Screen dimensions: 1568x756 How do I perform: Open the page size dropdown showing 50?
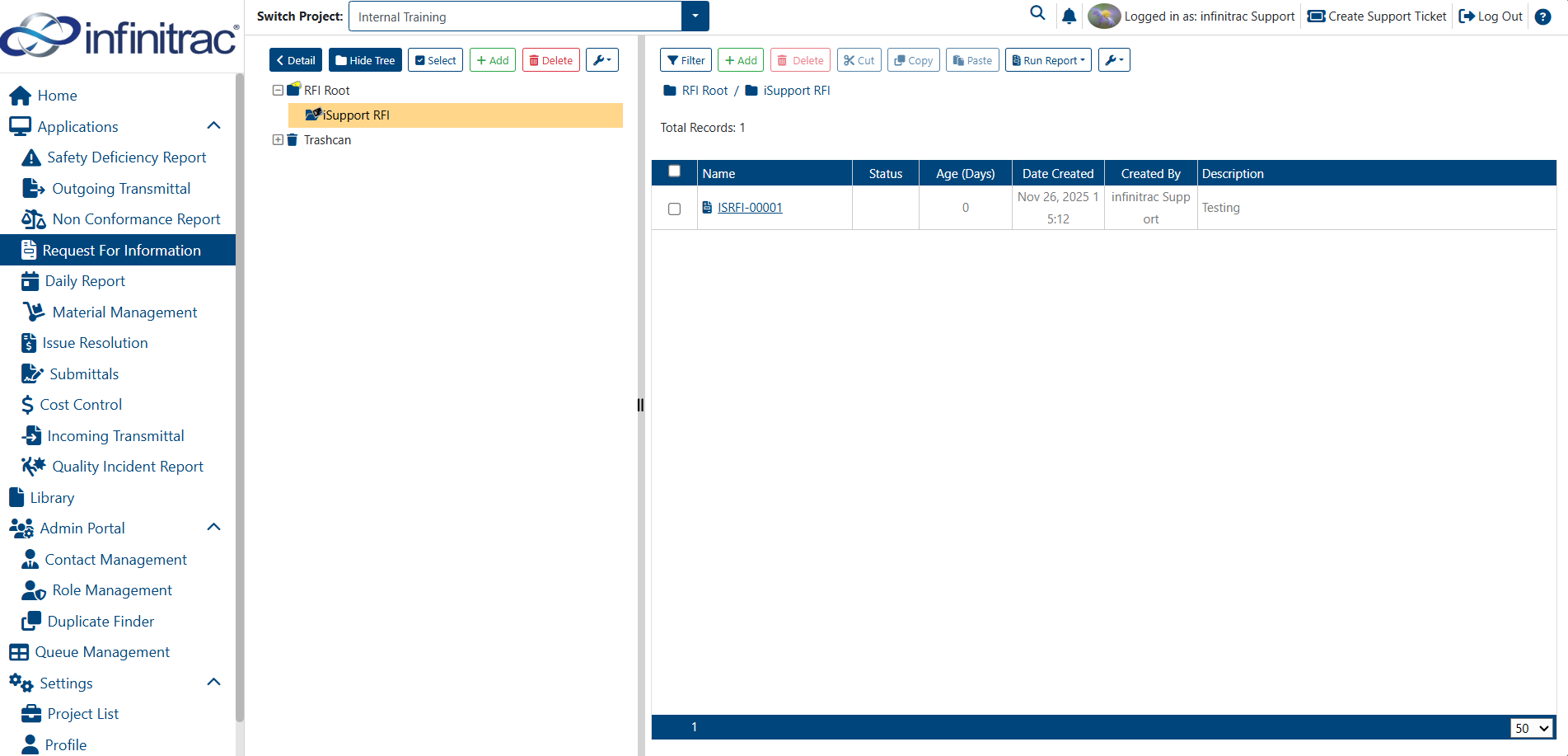(x=1532, y=728)
